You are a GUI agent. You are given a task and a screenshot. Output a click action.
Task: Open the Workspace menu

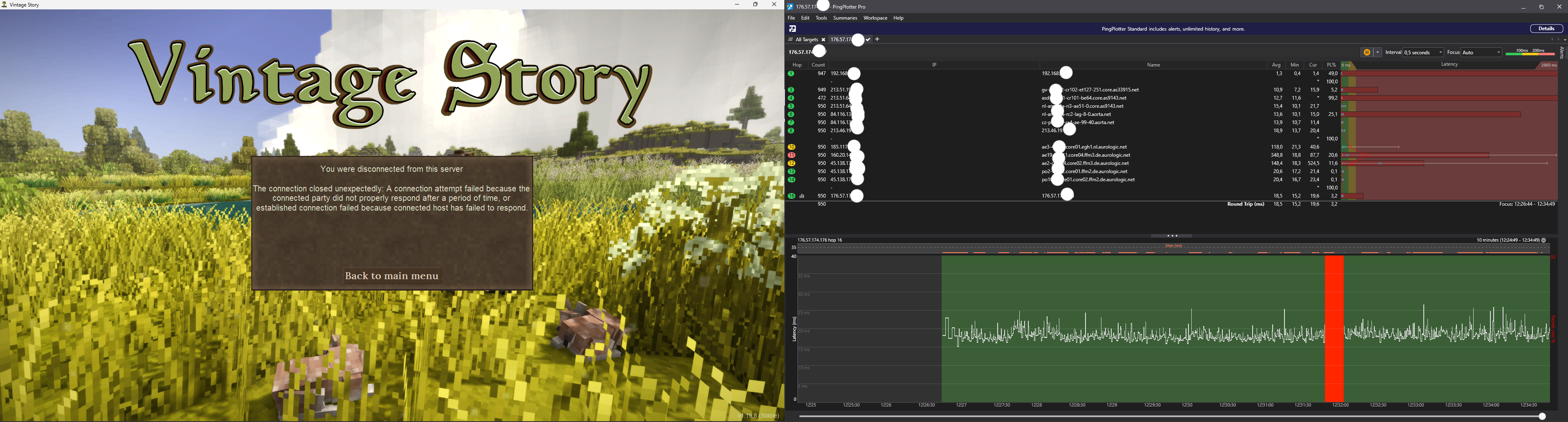click(x=875, y=18)
